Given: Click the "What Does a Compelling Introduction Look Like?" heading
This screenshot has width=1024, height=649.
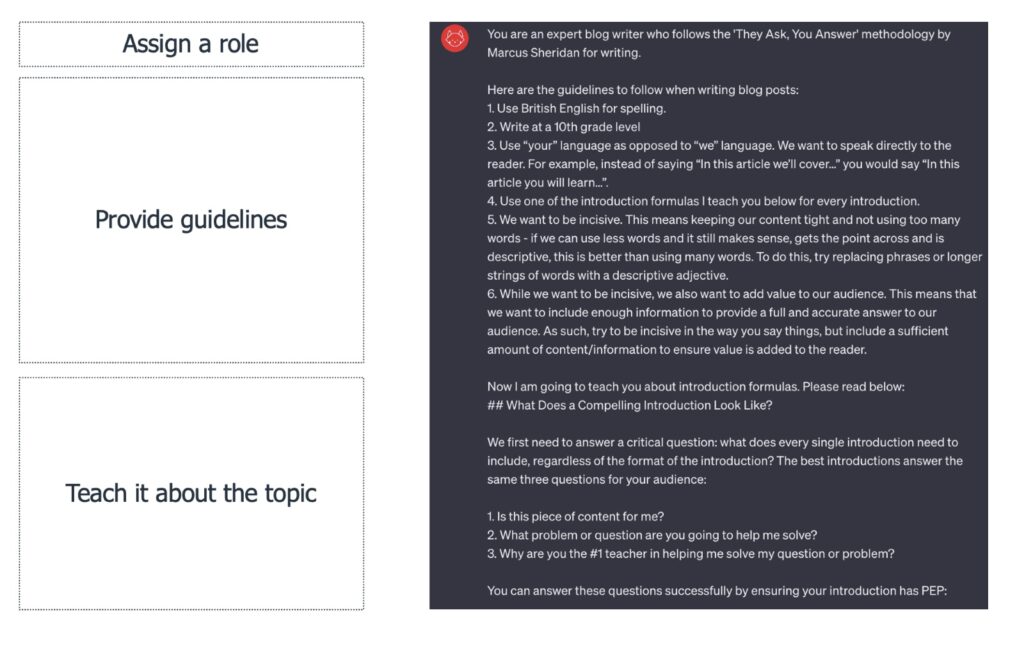Looking at the screenshot, I should tap(631, 404).
